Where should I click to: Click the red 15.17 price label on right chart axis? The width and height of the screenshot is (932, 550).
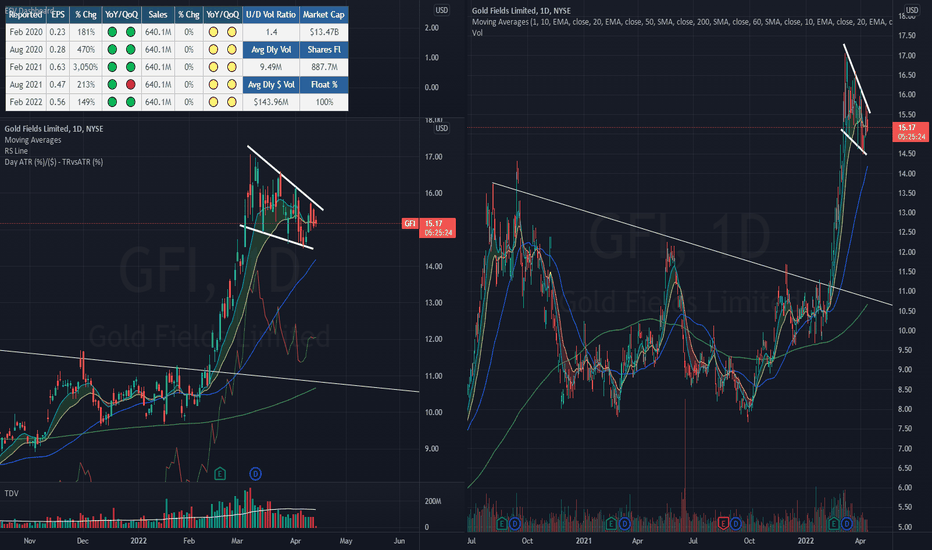coord(910,132)
